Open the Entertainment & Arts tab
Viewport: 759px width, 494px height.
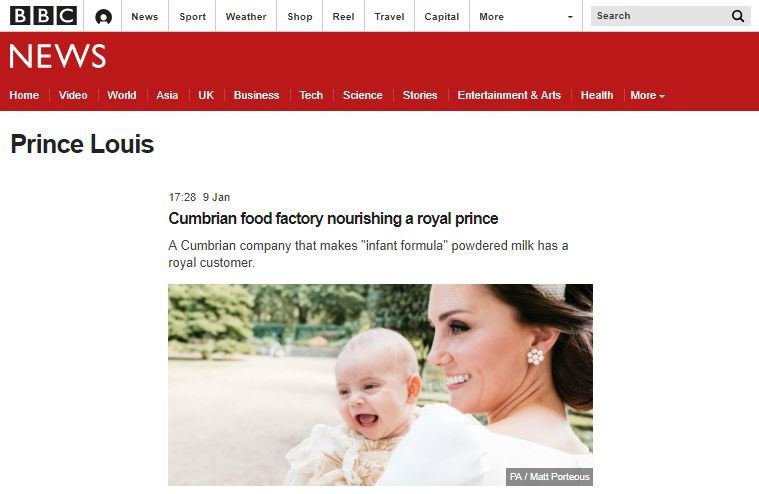click(509, 95)
